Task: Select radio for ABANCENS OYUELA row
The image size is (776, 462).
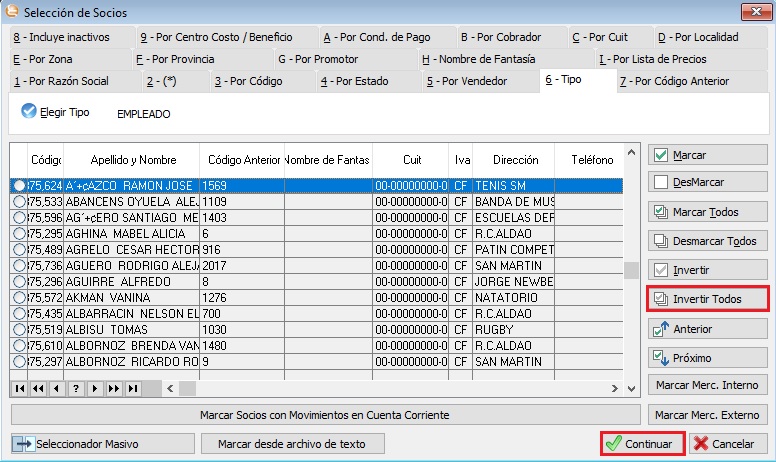Action: 18,201
